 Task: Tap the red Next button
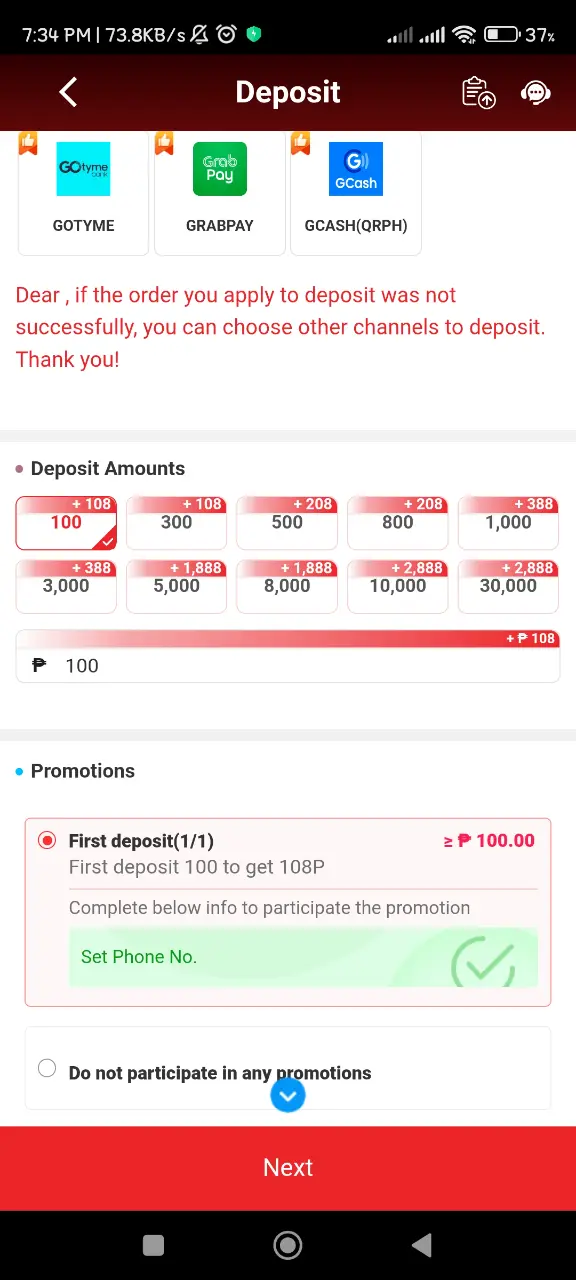[288, 1167]
